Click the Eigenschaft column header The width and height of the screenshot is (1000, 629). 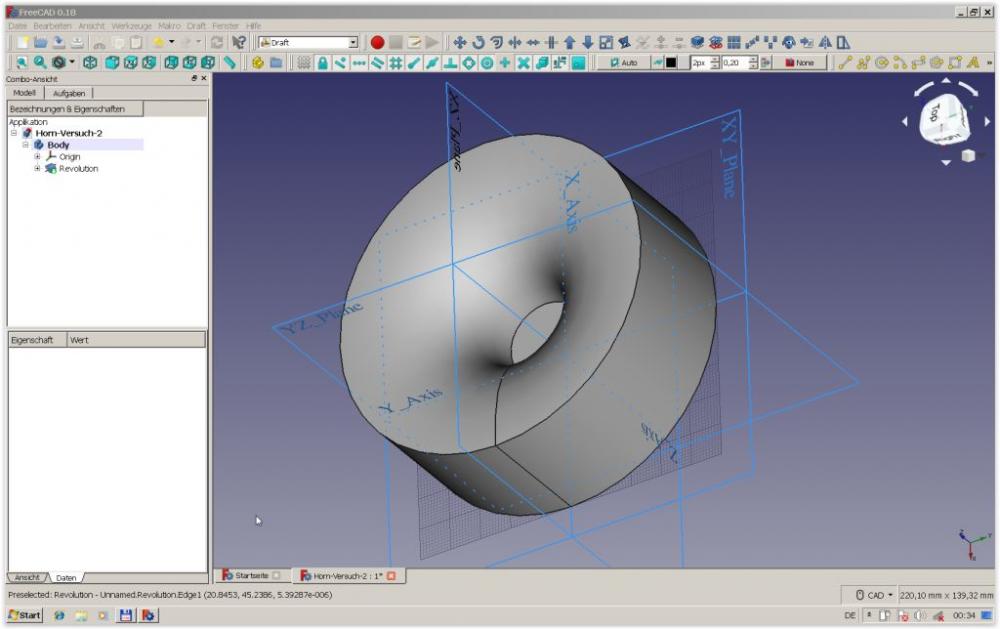tap(37, 340)
